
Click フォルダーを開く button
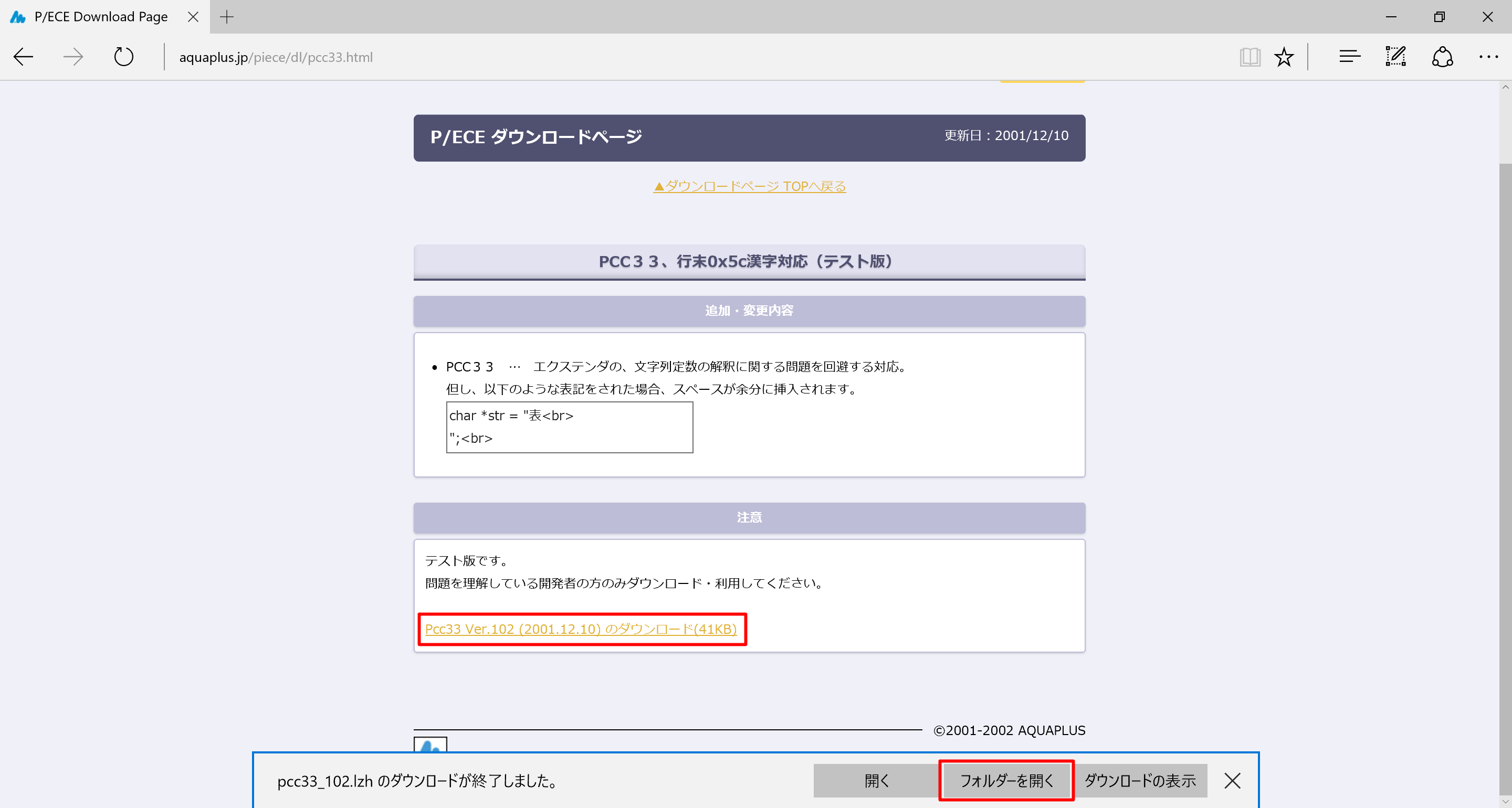(1006, 780)
